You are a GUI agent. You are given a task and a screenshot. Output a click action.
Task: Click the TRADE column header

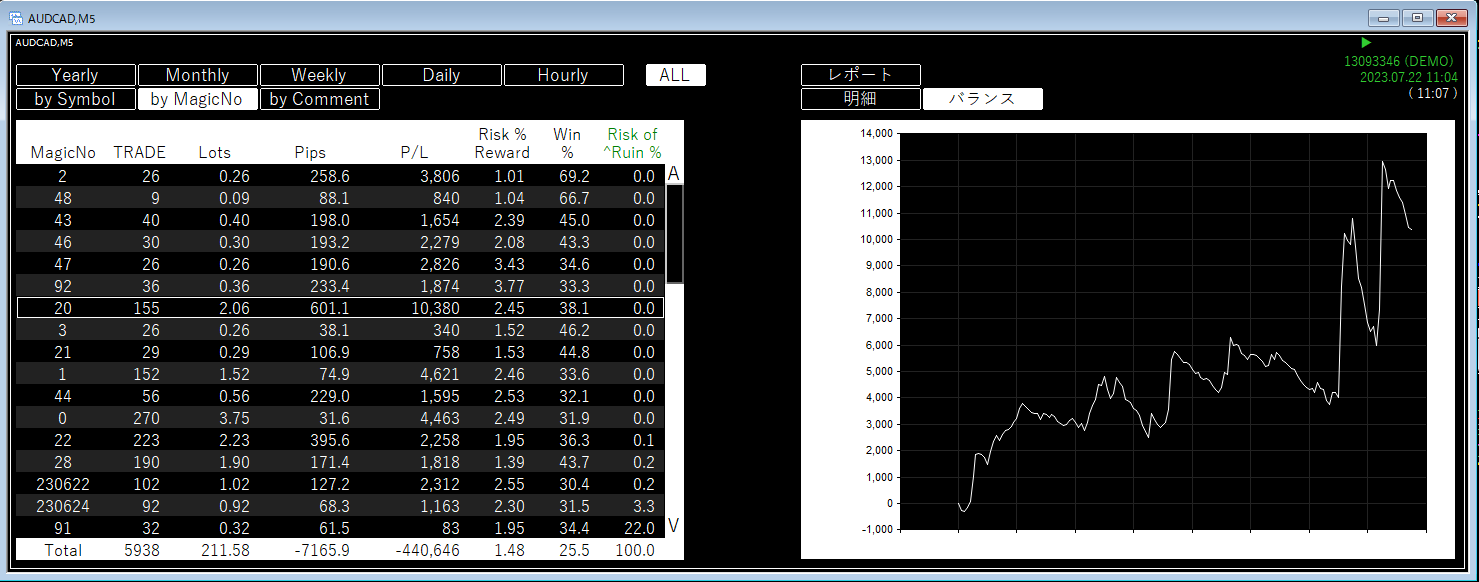[140, 153]
